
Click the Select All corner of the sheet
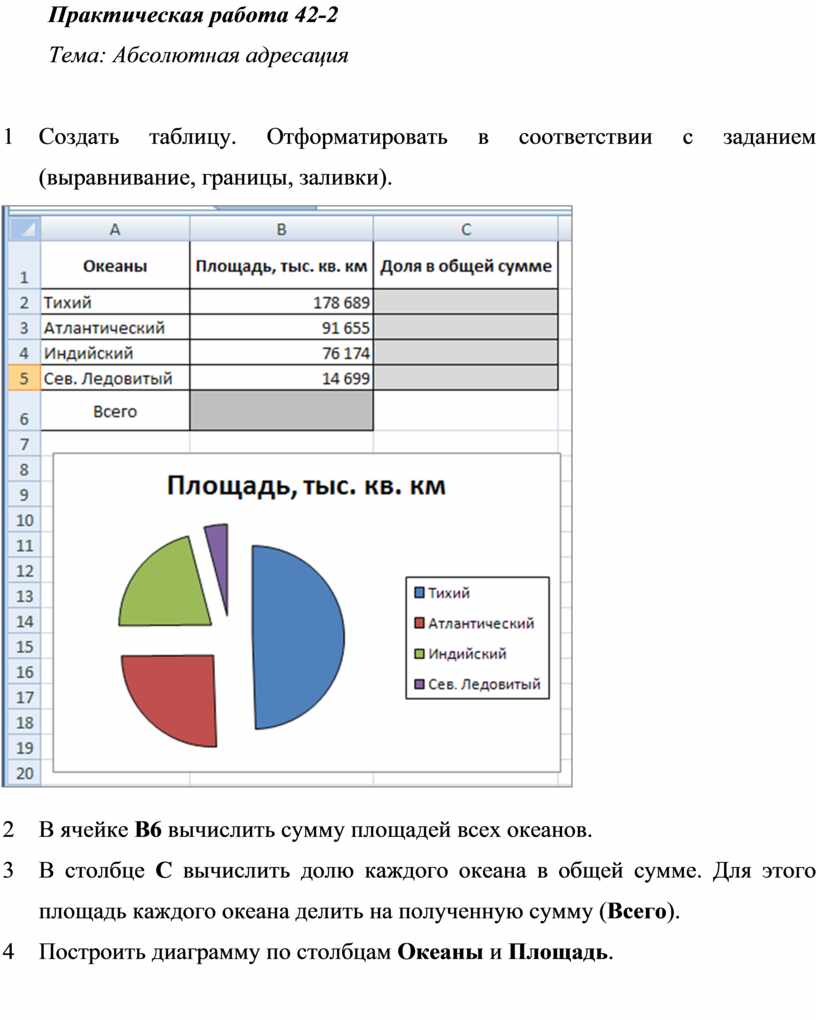[x=23, y=228]
